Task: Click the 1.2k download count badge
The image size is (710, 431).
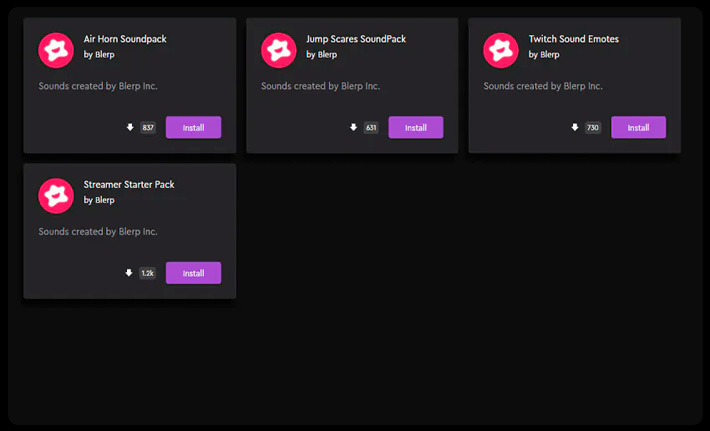Action: 148,273
